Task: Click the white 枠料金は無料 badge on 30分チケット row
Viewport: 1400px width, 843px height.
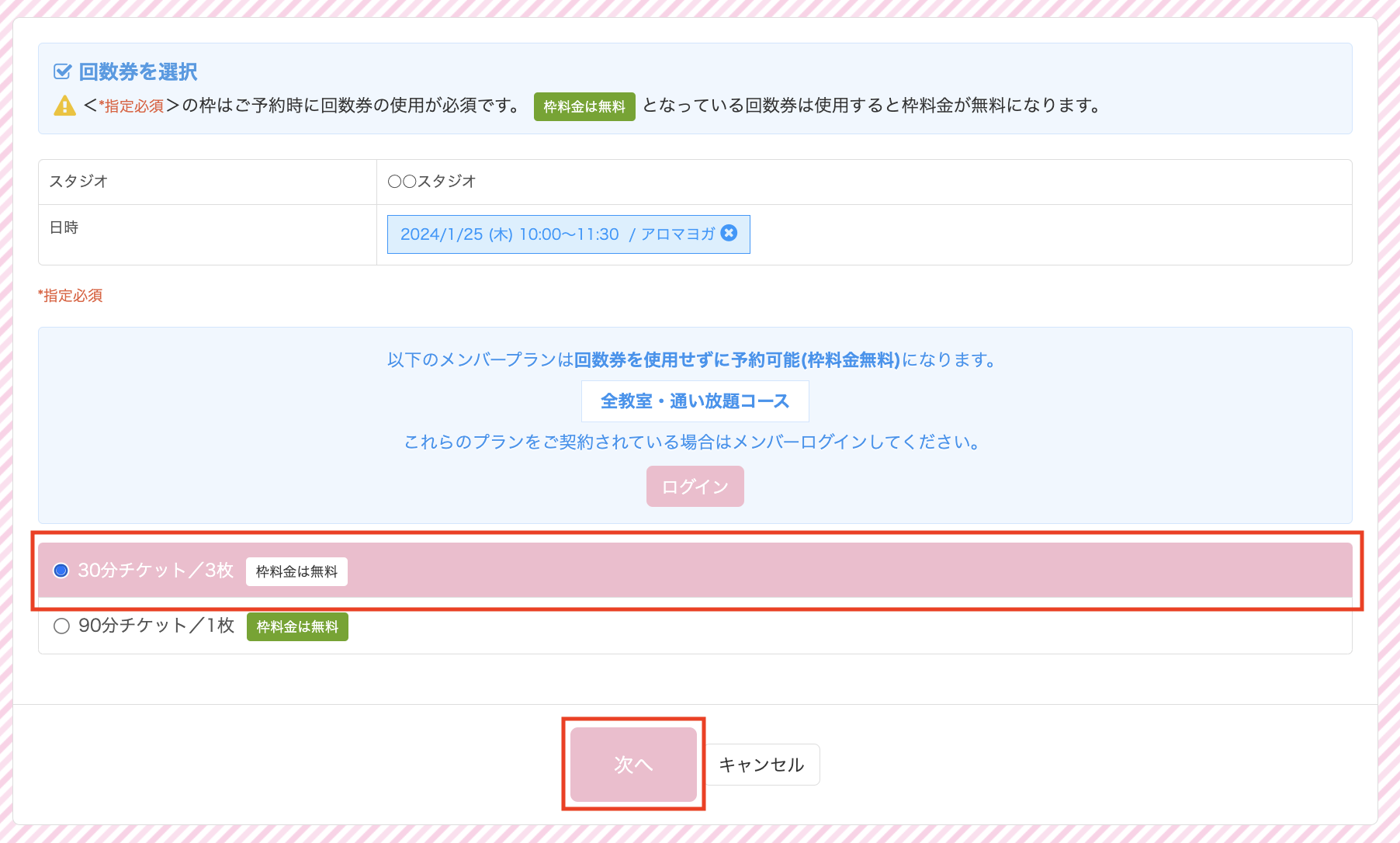Action: click(296, 572)
